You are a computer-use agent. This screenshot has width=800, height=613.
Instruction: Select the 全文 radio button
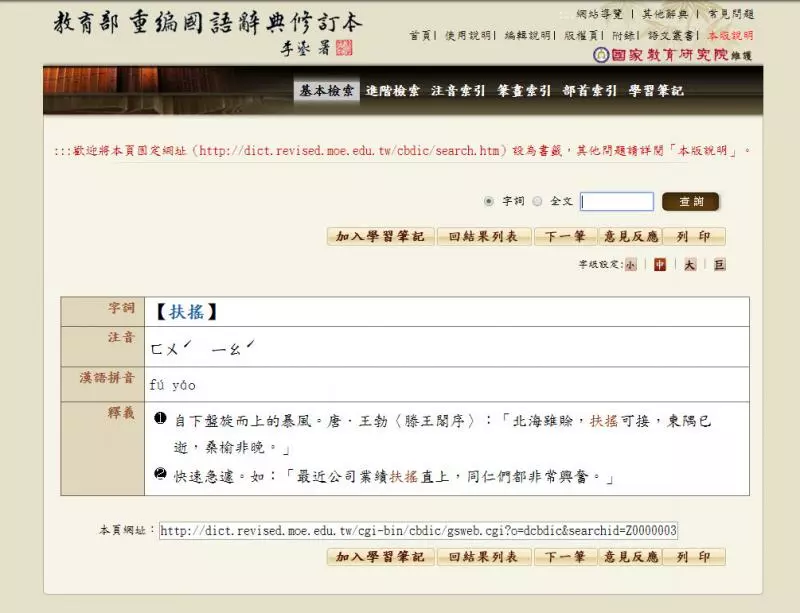(x=537, y=201)
